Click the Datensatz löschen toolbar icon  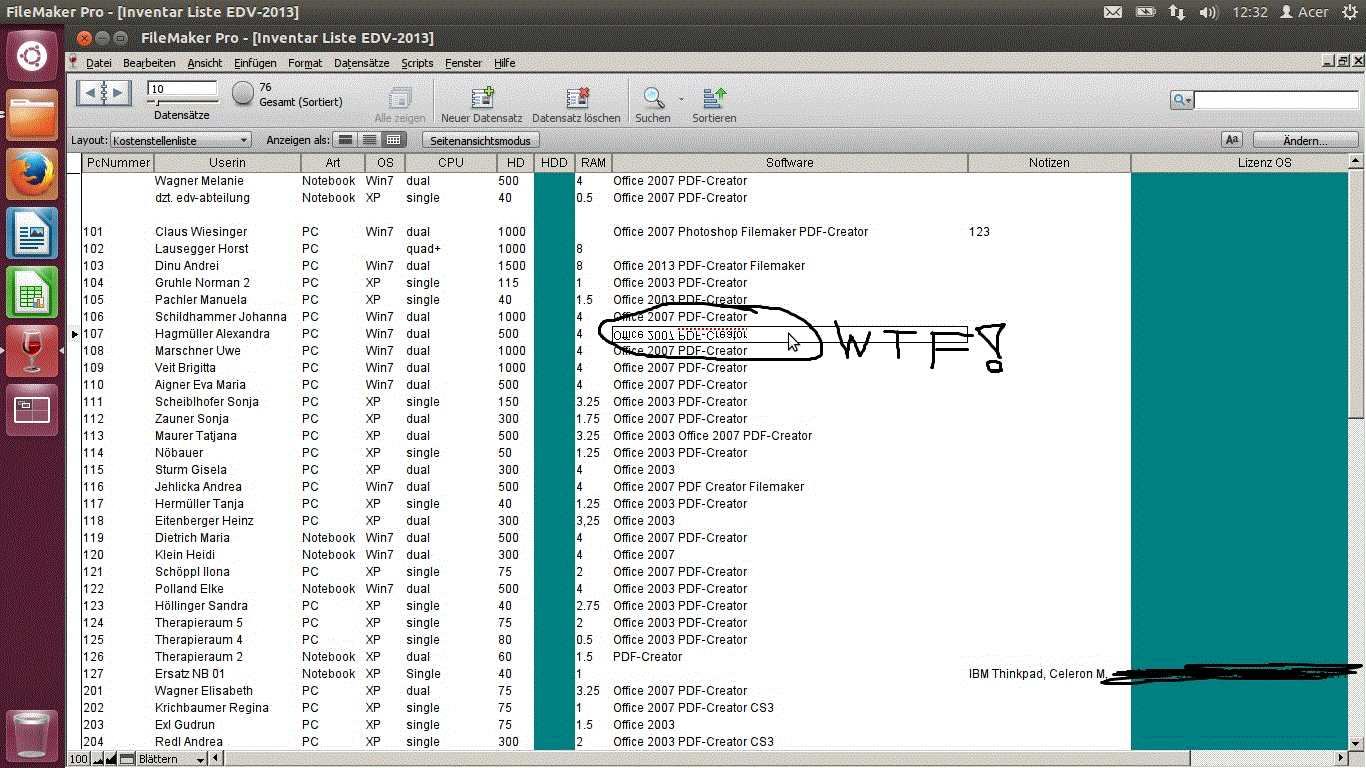tap(577, 97)
